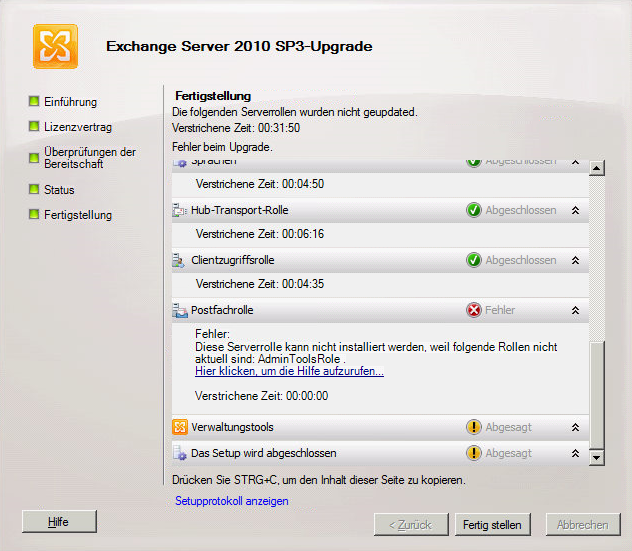Select Lizenzvertrag step in sidebar

click(78, 127)
